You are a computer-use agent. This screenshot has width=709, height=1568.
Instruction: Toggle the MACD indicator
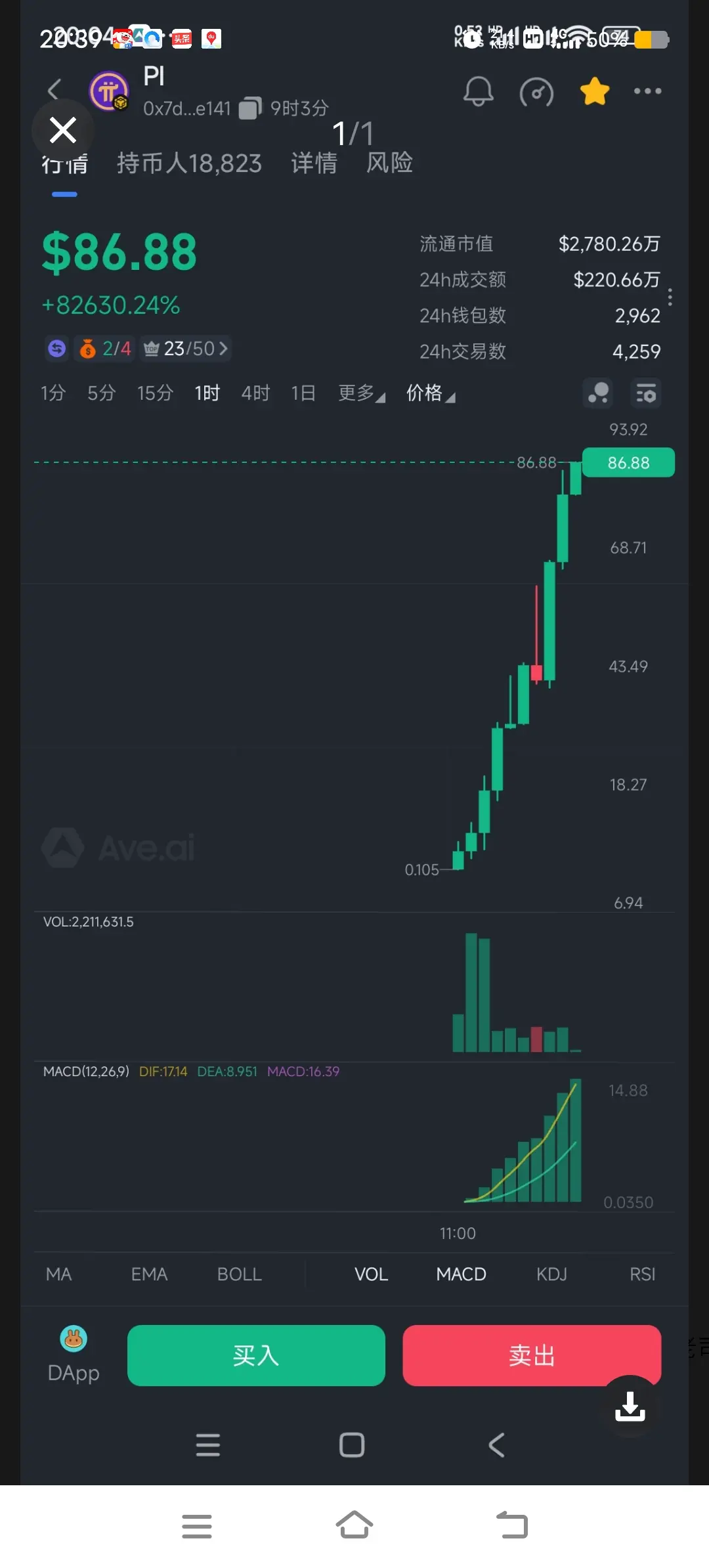pos(461,1274)
